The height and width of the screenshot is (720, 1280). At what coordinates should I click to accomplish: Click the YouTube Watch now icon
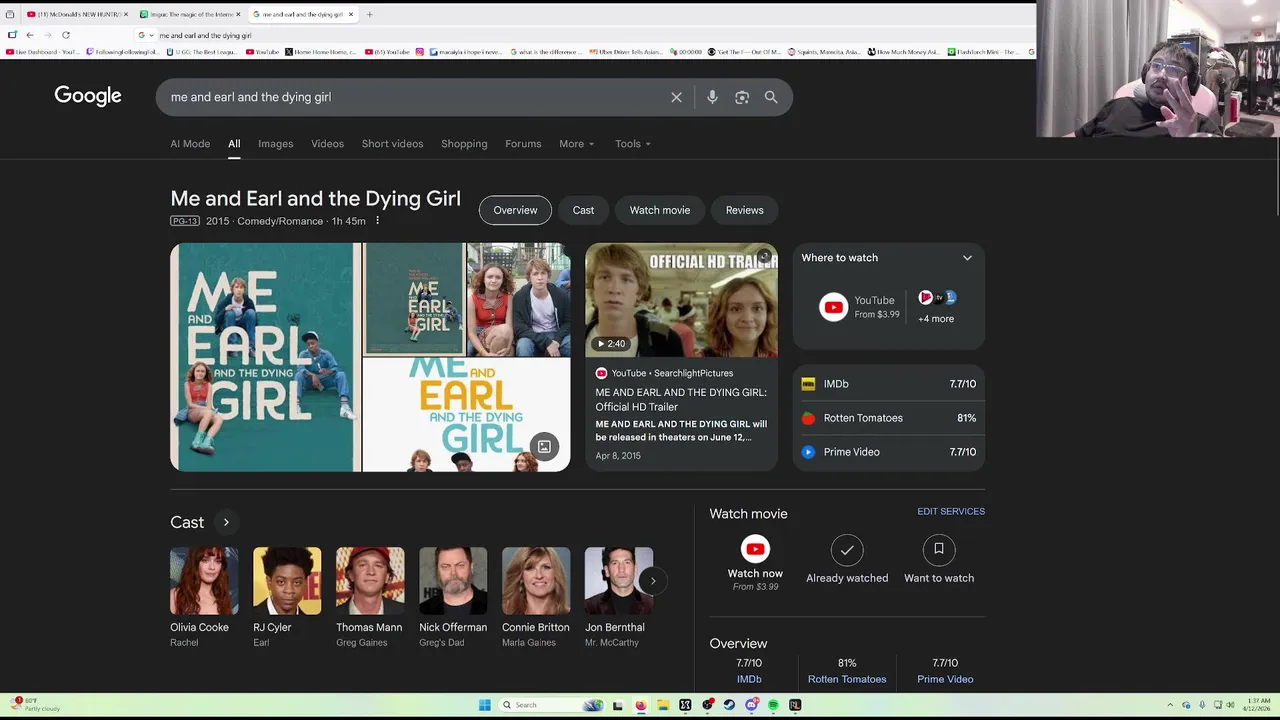(x=755, y=549)
